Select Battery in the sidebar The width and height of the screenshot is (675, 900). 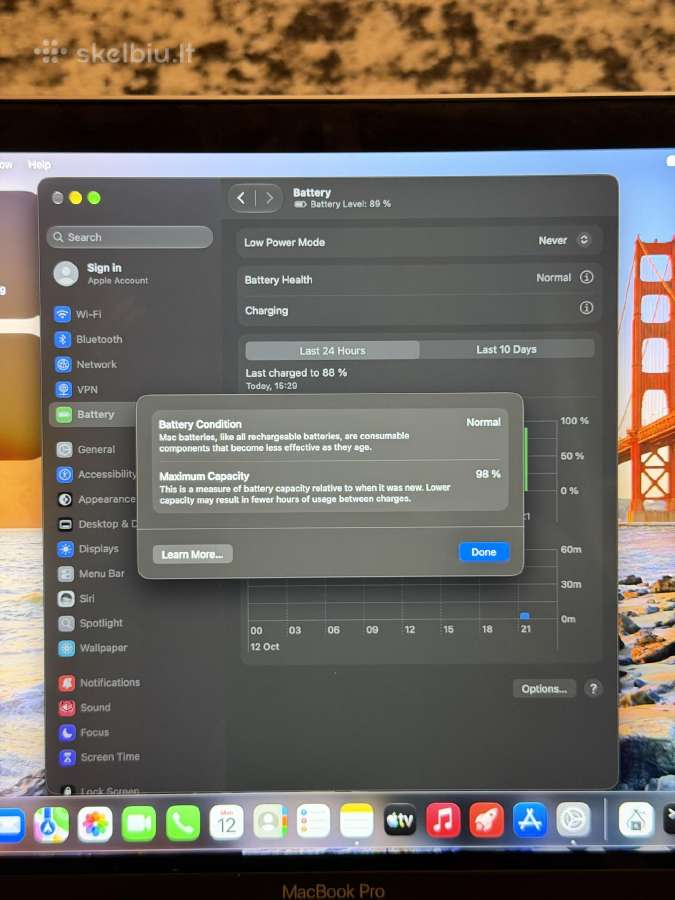(x=92, y=414)
